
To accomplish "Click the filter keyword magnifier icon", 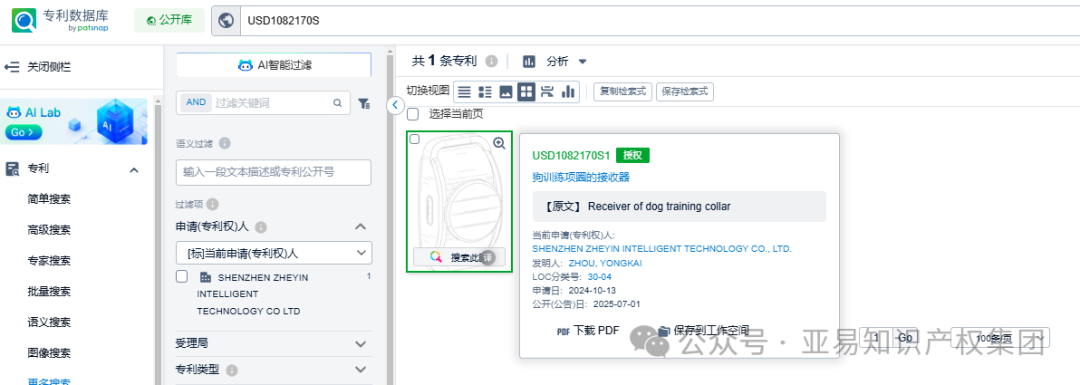I will pos(338,103).
